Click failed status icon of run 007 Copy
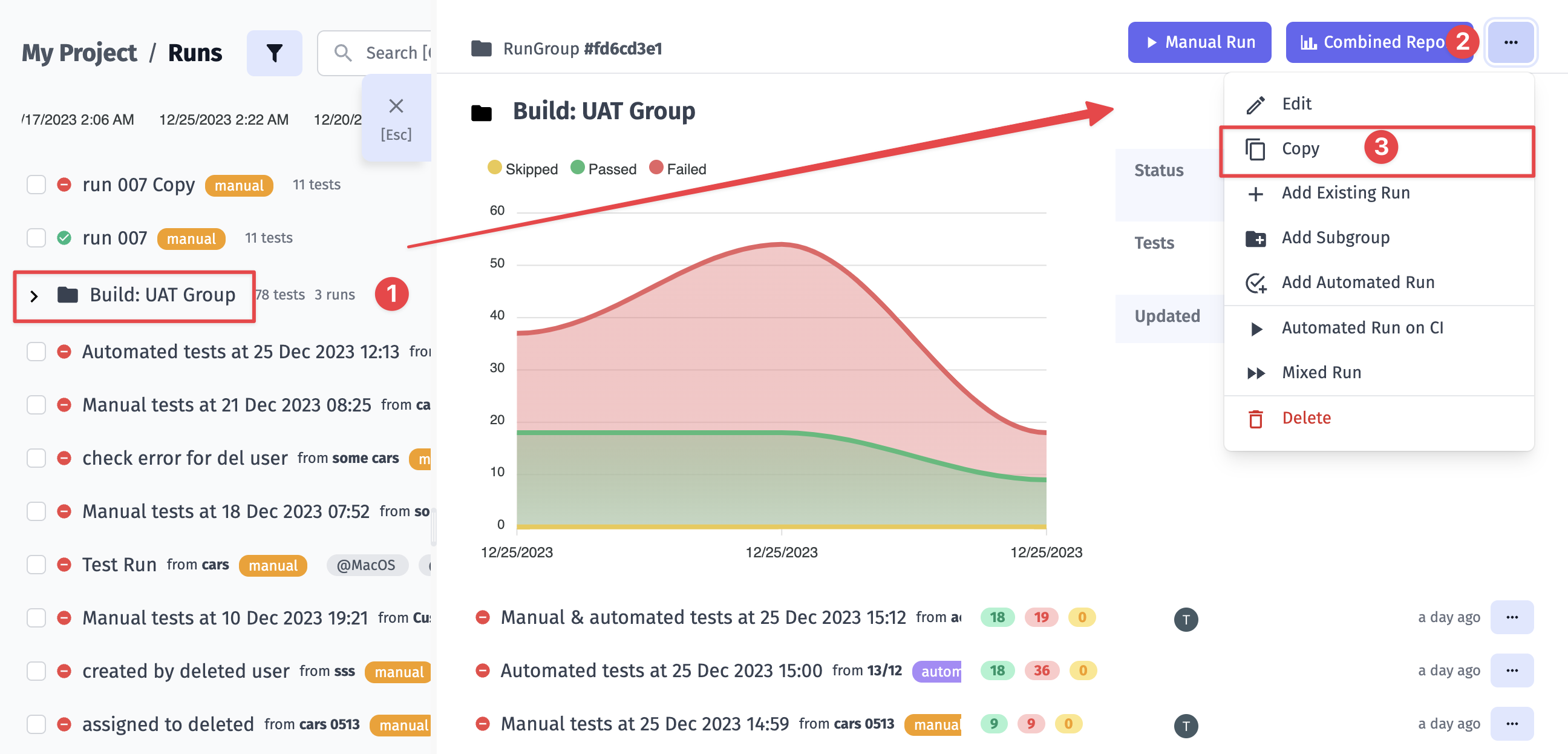 [64, 185]
